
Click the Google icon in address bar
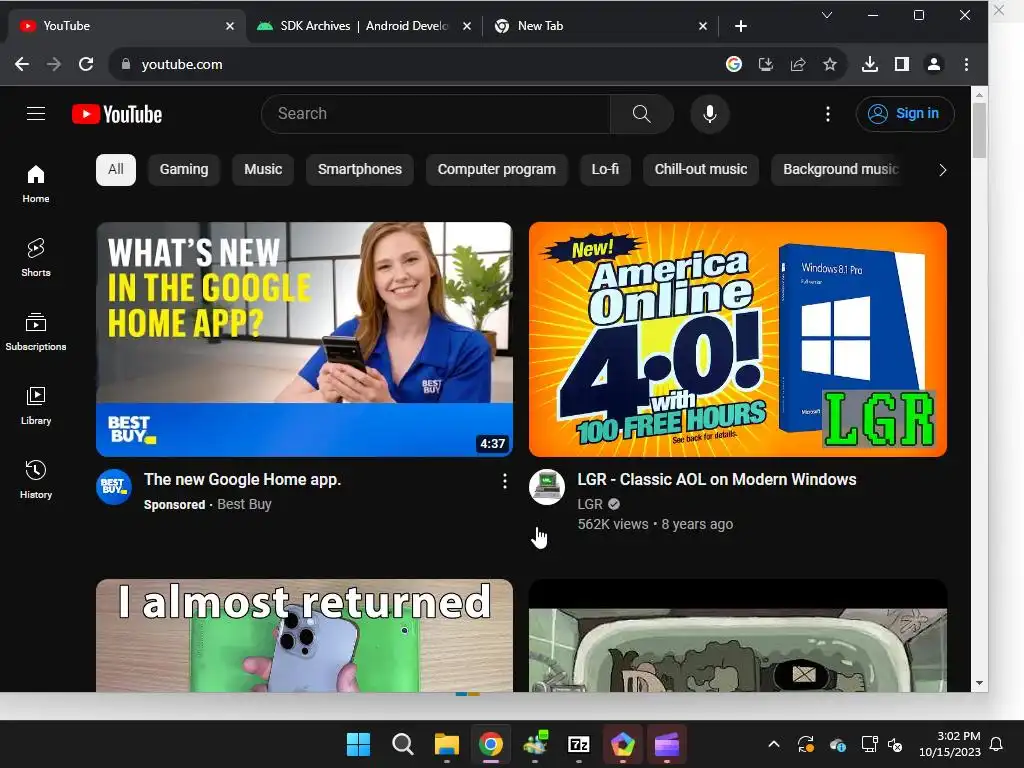(733, 64)
